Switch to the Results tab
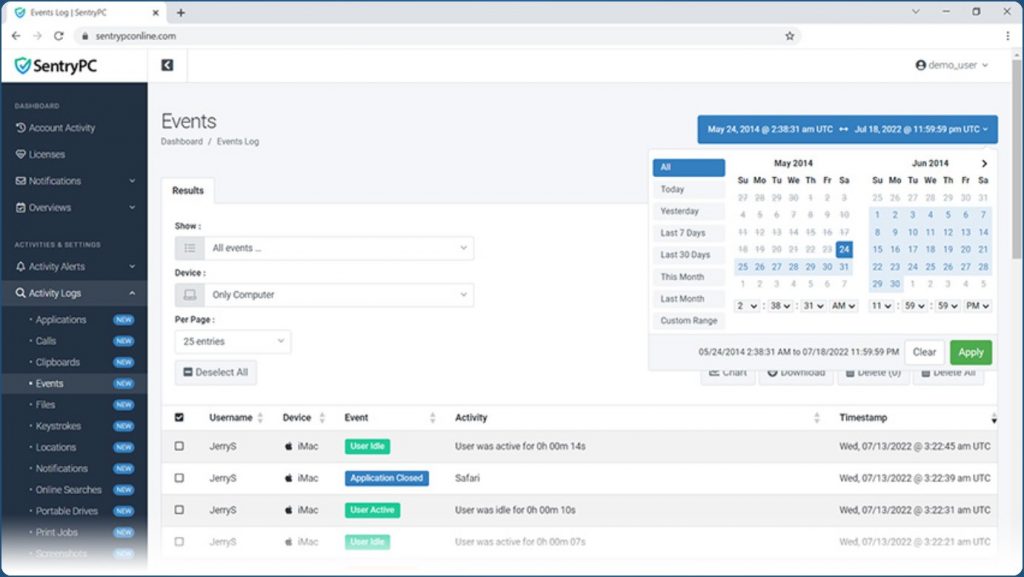 click(188, 190)
